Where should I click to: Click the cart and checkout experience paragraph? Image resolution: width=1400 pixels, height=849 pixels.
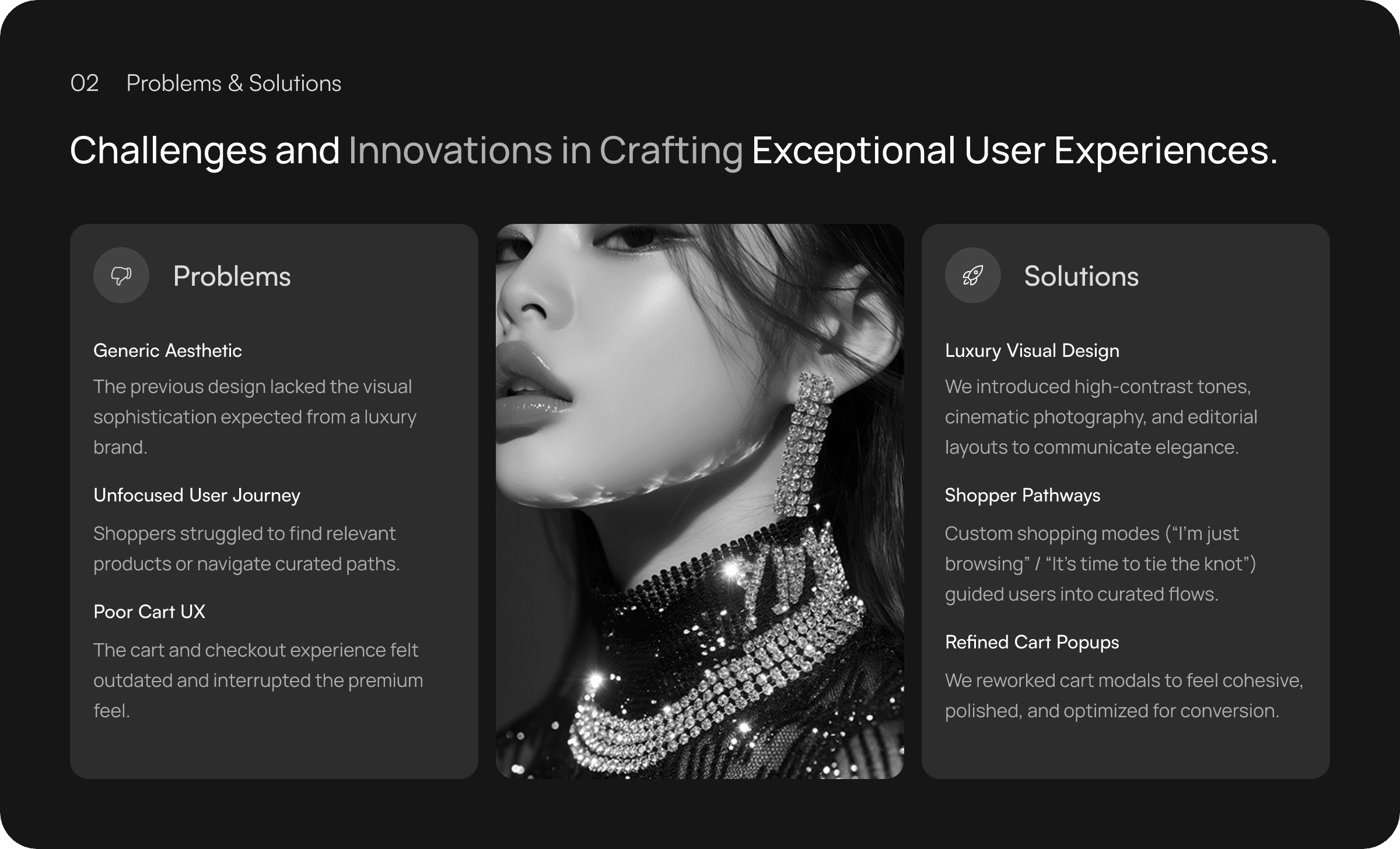pyautogui.click(x=258, y=680)
